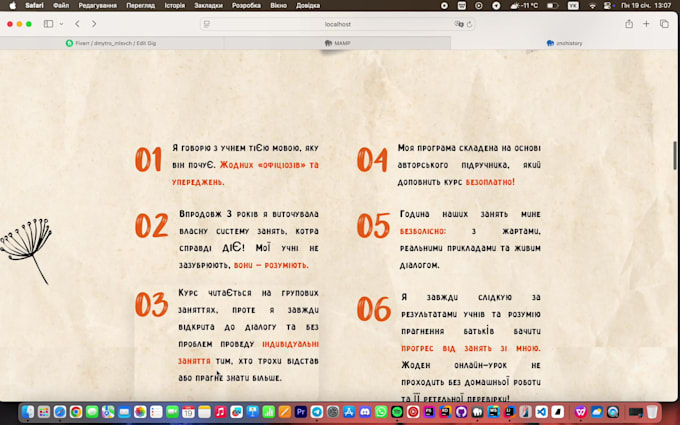Click the orange 04 number heading

pos(372,159)
